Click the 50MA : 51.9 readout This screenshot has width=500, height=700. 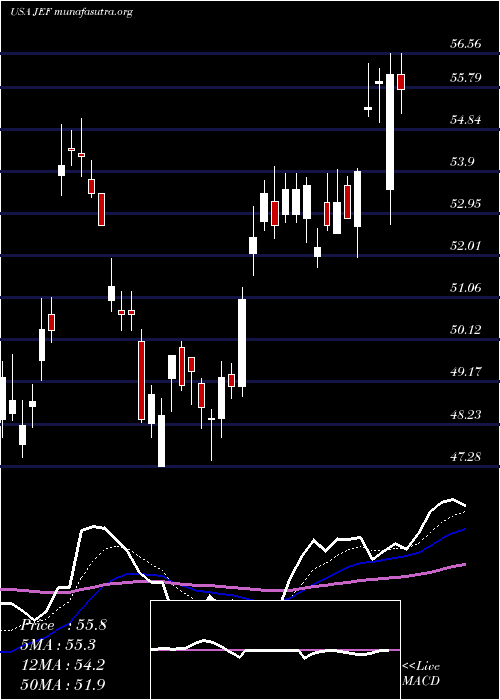[63, 685]
